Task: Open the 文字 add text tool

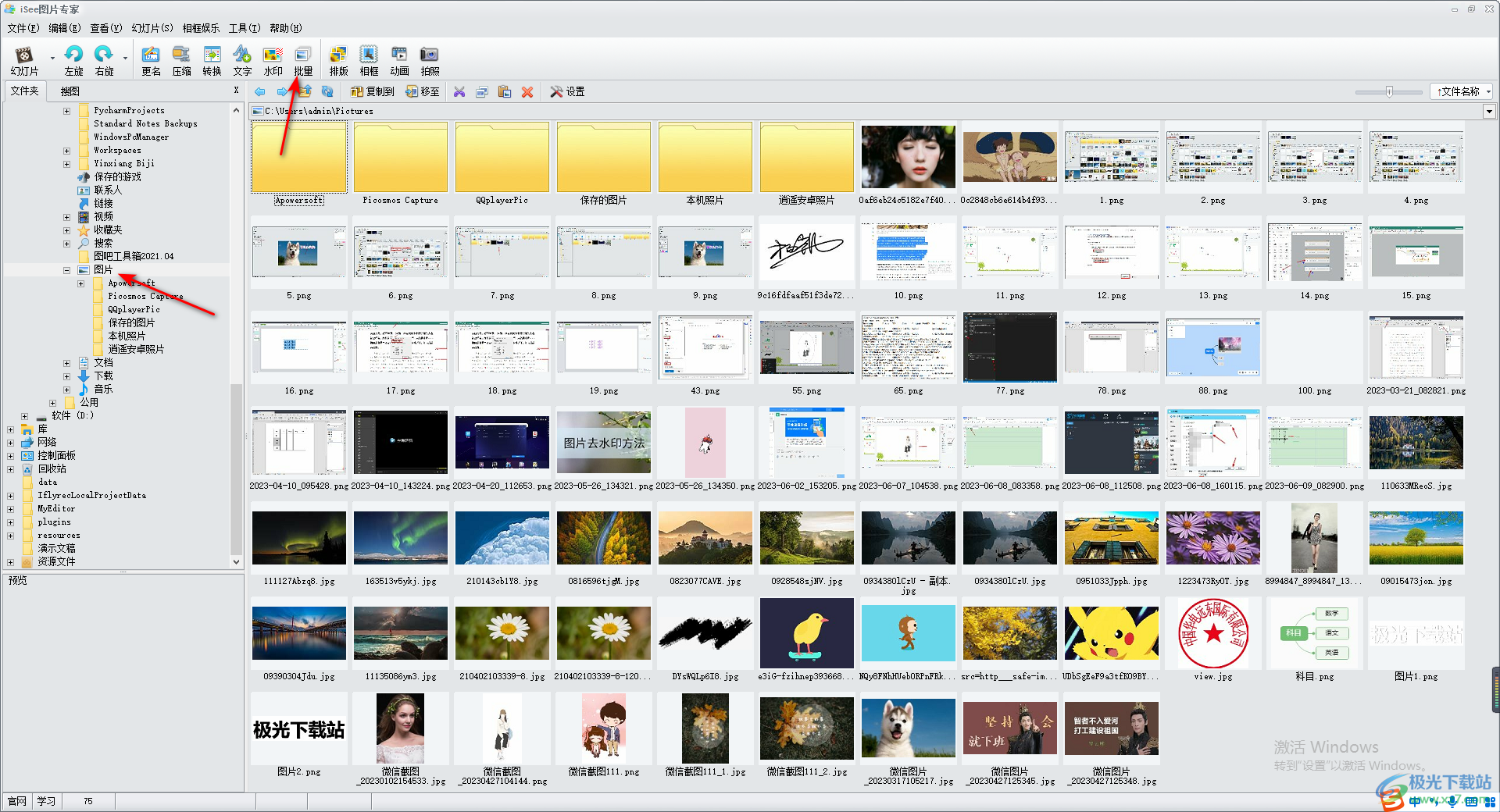Action: point(242,60)
